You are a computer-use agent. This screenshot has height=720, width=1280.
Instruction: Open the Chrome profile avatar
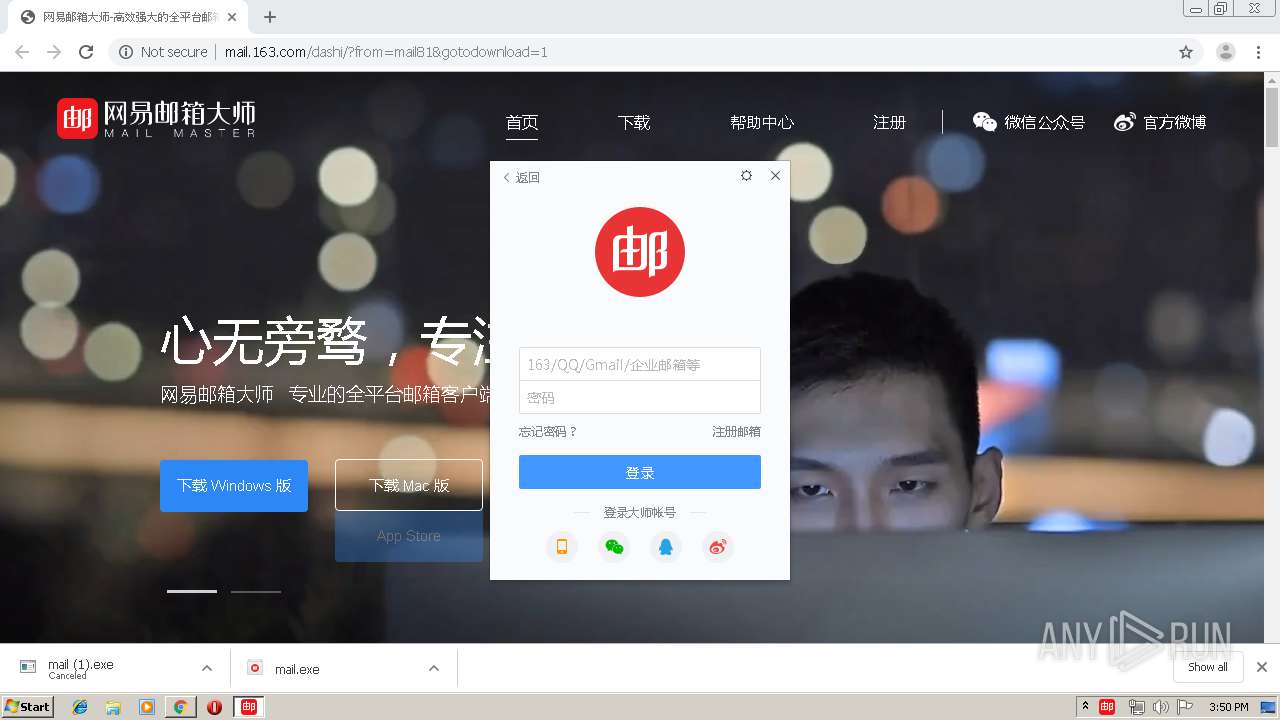[1226, 52]
